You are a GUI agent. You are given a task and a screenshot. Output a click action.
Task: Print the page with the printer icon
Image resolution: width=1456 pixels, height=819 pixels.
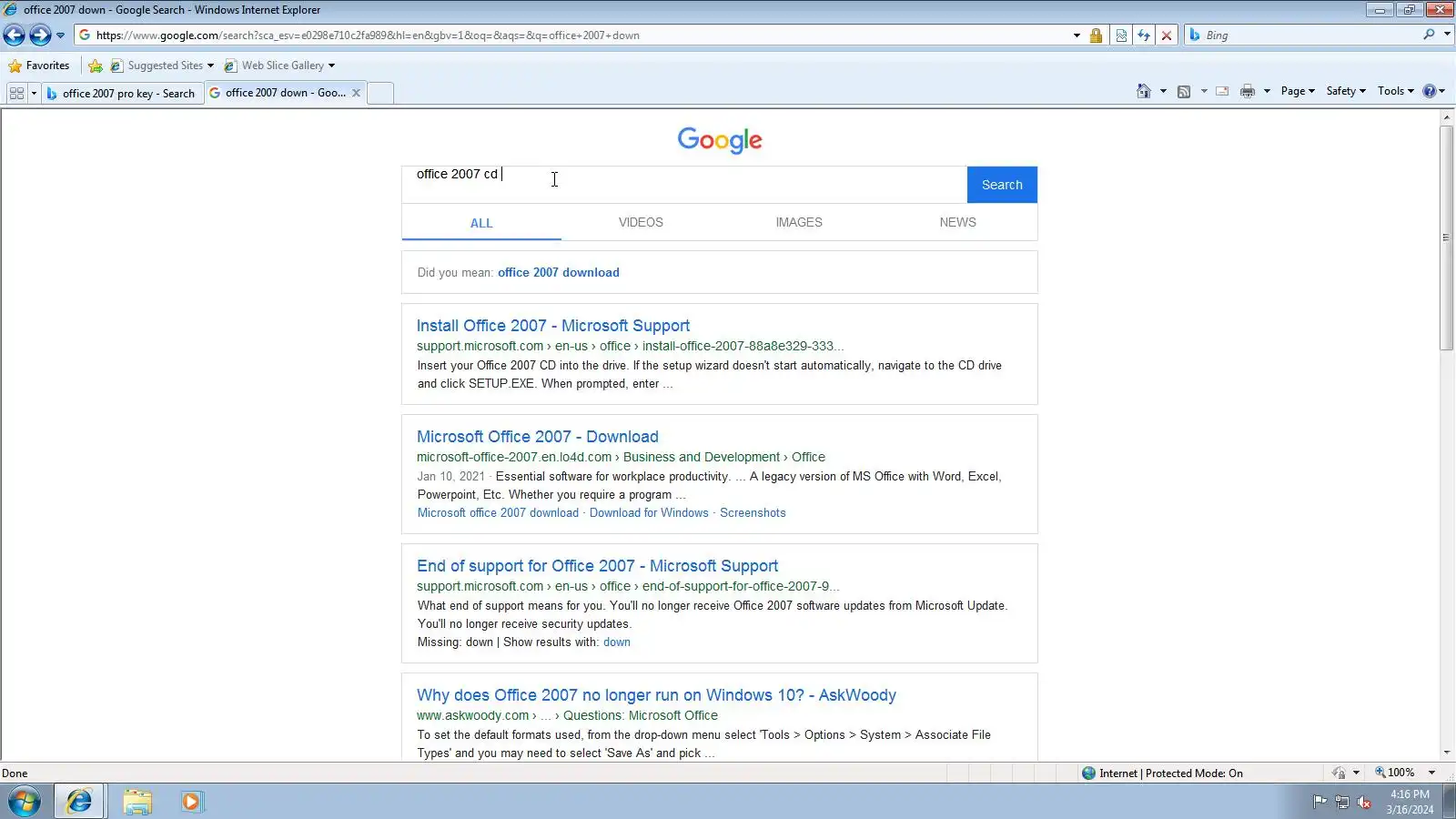coord(1248,91)
